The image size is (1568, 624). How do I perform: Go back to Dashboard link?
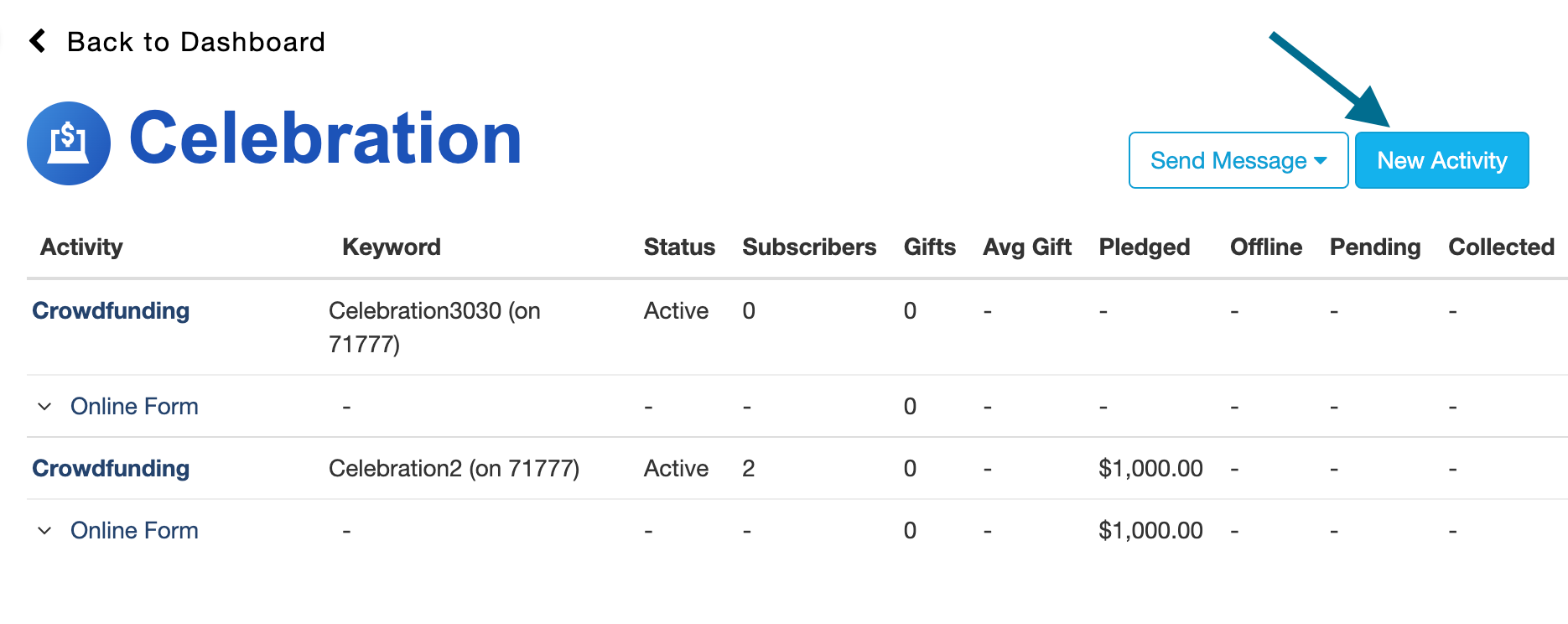click(x=195, y=42)
